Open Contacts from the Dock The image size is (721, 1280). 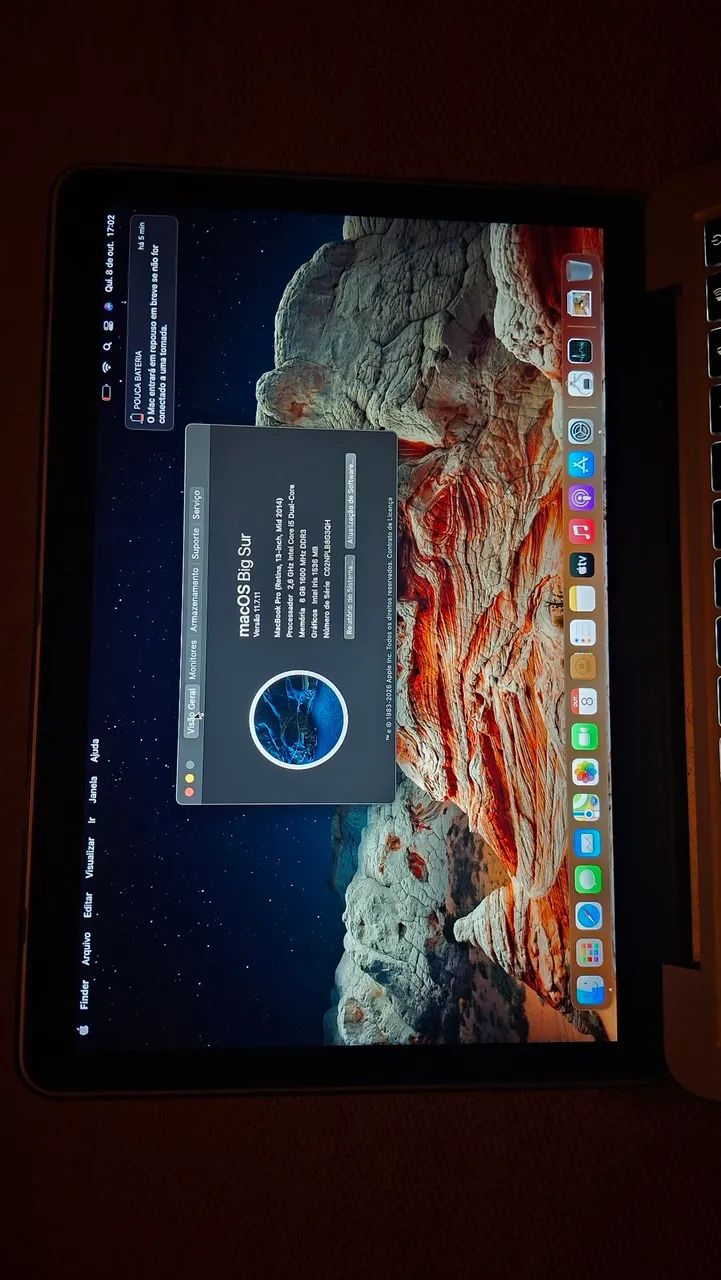(x=583, y=666)
